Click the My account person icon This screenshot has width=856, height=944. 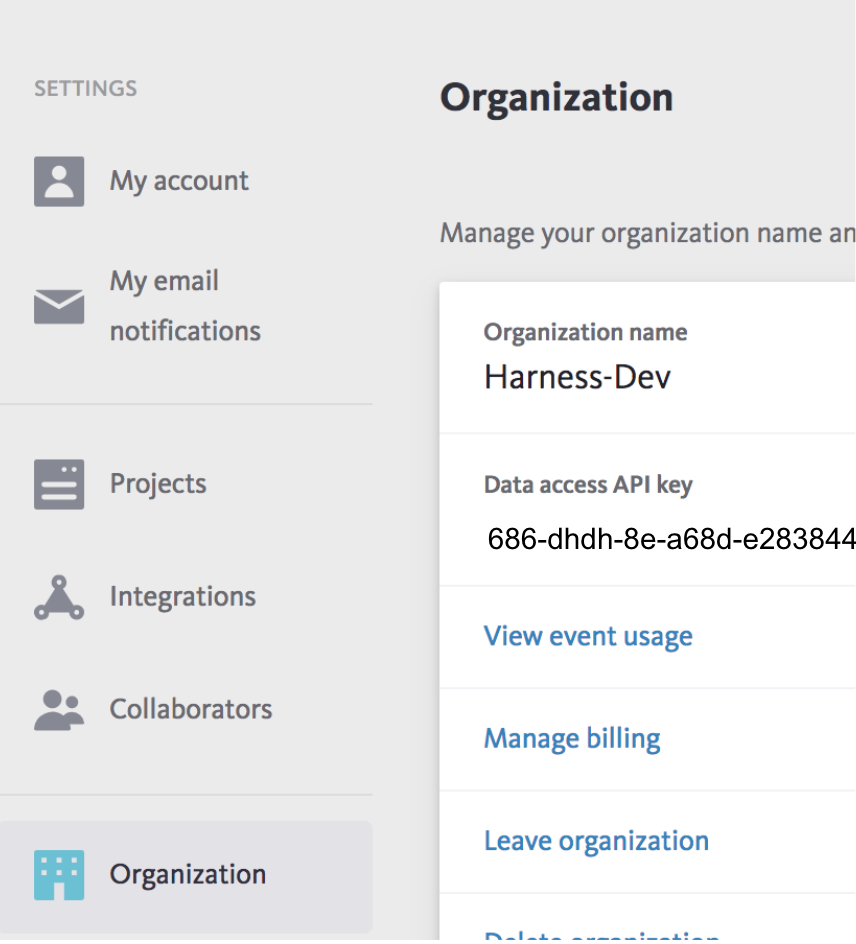pos(59,181)
